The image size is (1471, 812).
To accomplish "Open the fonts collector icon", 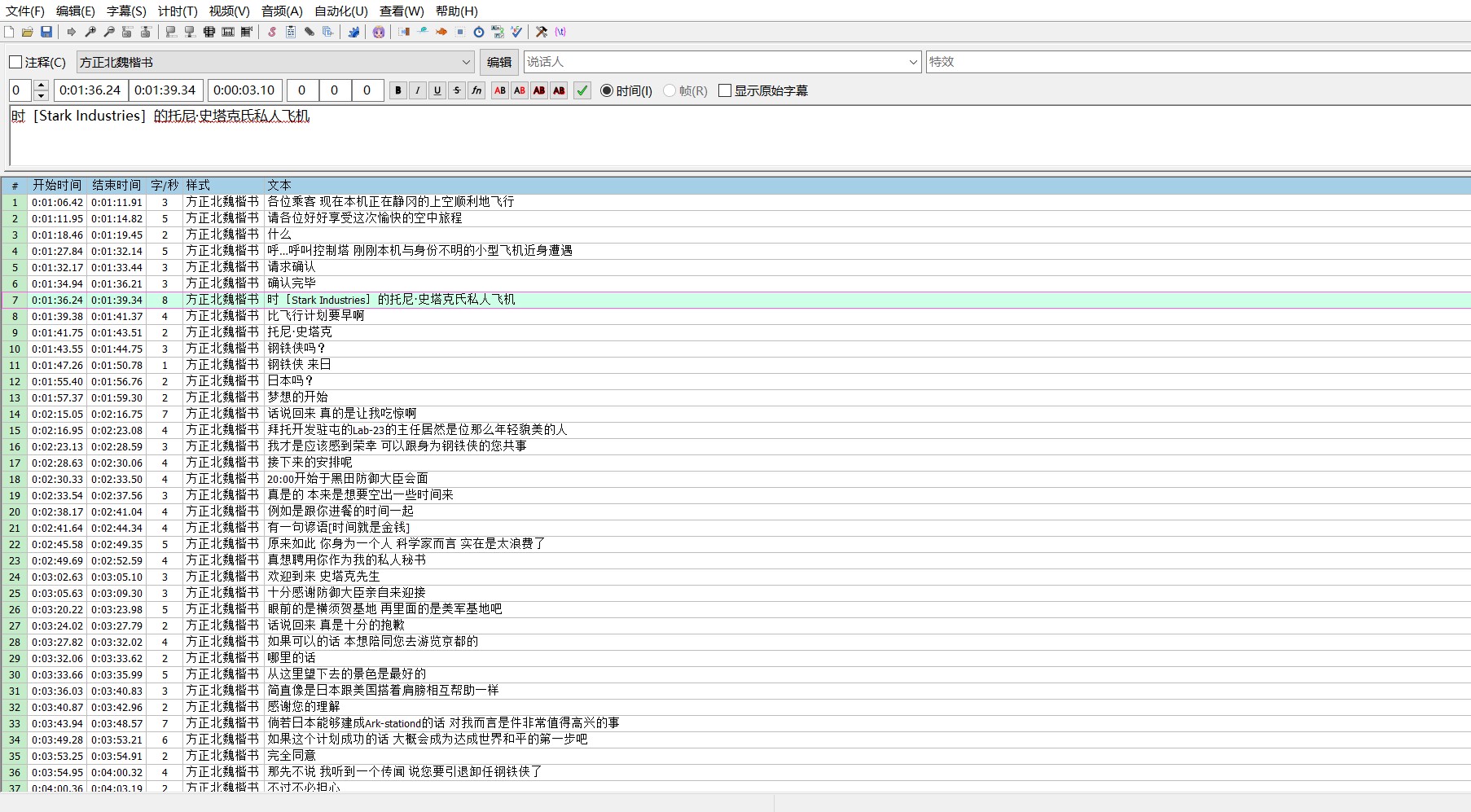I will [x=327, y=32].
